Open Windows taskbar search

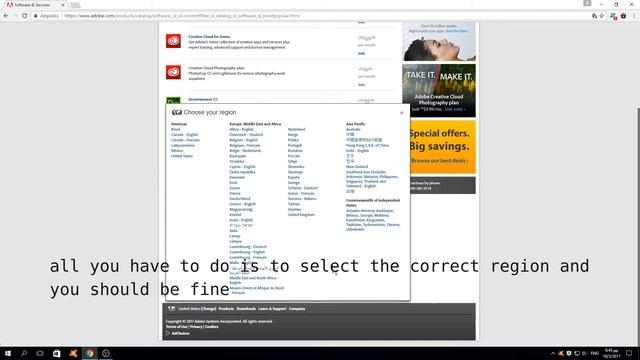tap(24, 353)
